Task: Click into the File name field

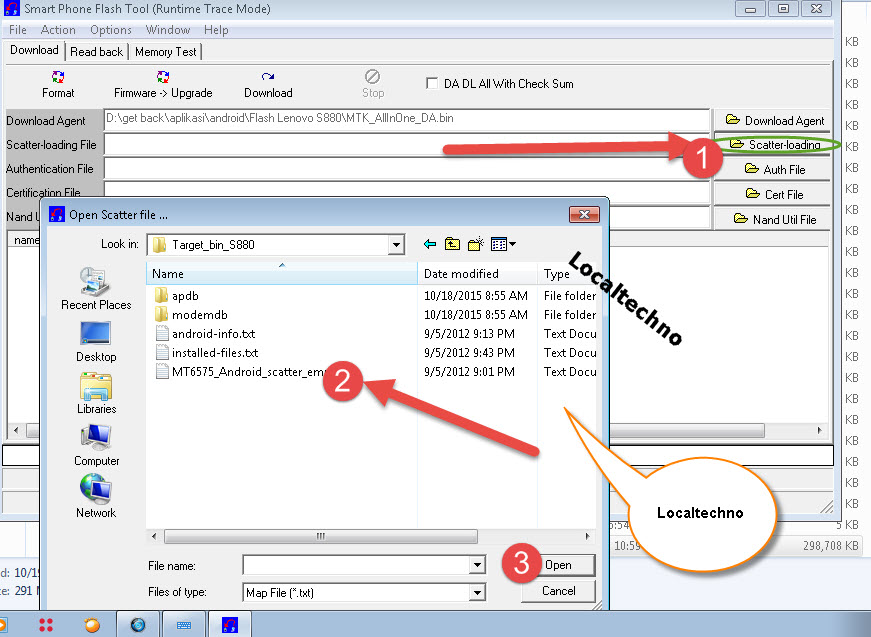Action: pos(357,565)
